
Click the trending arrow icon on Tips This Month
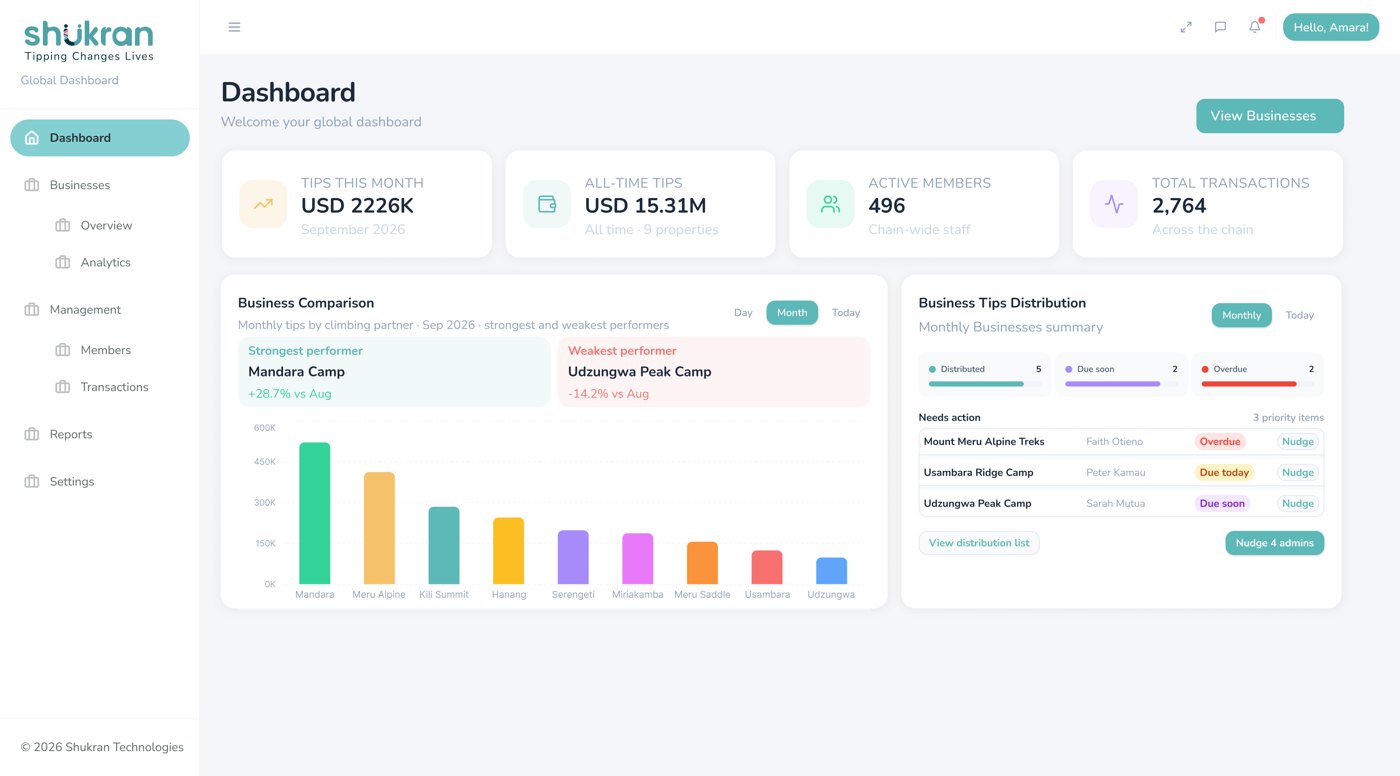pos(263,204)
